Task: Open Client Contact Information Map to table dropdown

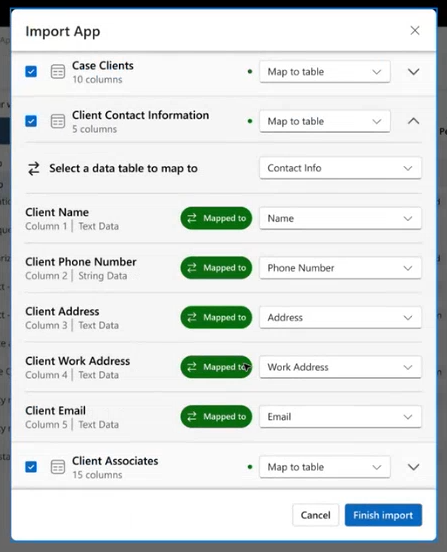Action: [x=325, y=121]
